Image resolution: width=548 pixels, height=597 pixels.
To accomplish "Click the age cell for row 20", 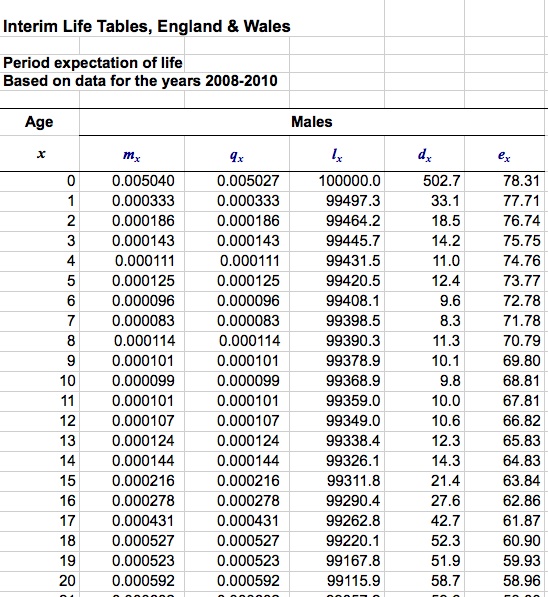I will click(x=67, y=581).
